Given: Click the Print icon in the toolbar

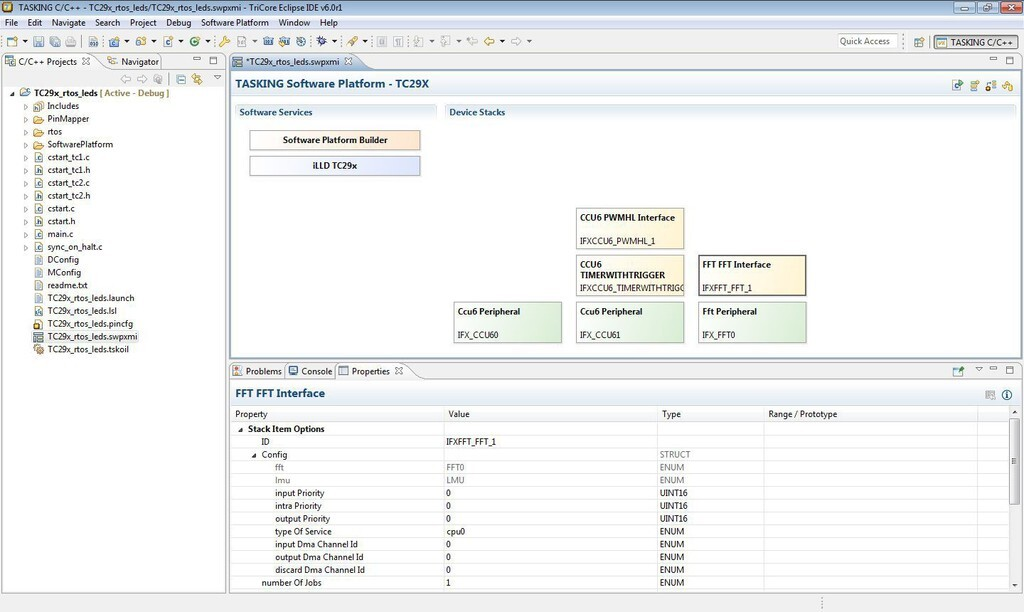Looking at the screenshot, I should pyautogui.click(x=71, y=41).
